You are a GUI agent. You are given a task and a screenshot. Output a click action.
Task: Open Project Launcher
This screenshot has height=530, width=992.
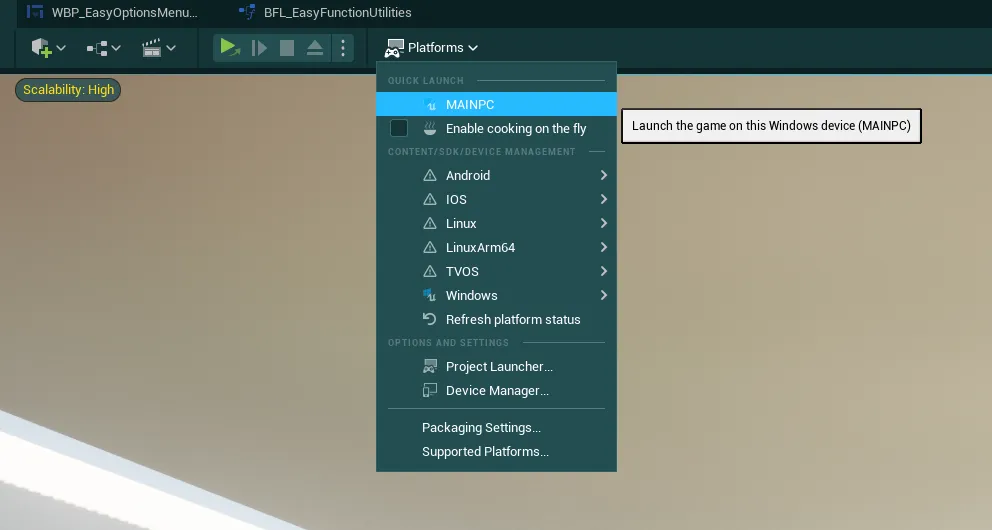(x=496, y=366)
